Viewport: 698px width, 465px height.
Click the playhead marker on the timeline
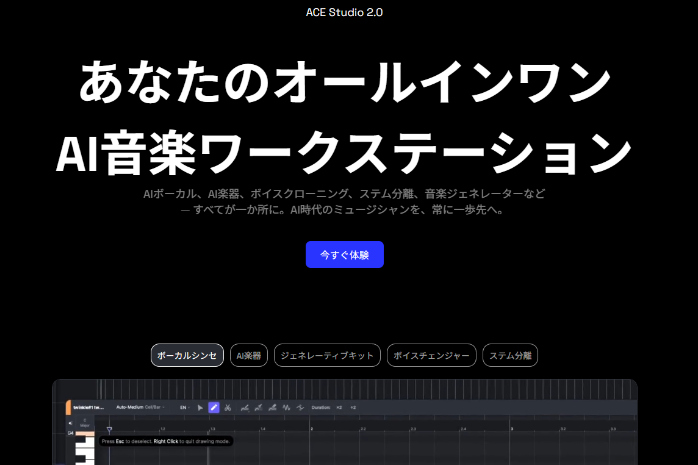point(110,428)
